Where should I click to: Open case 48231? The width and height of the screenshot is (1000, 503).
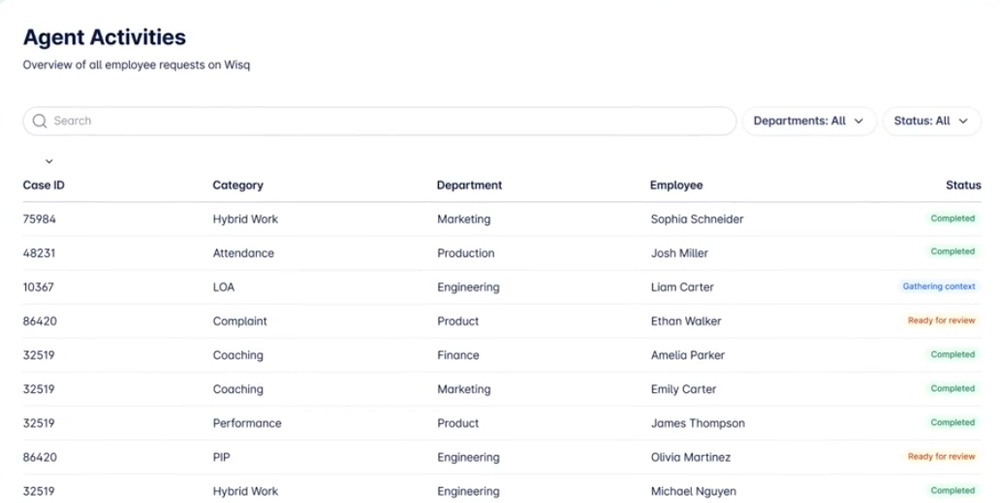(39, 253)
